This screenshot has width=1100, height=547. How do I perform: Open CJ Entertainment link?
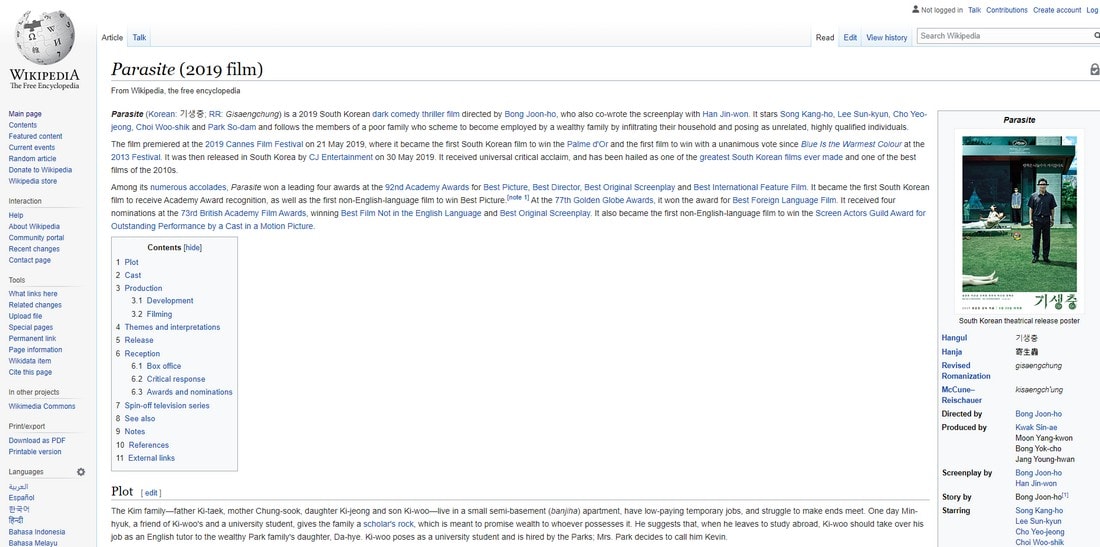pos(340,157)
